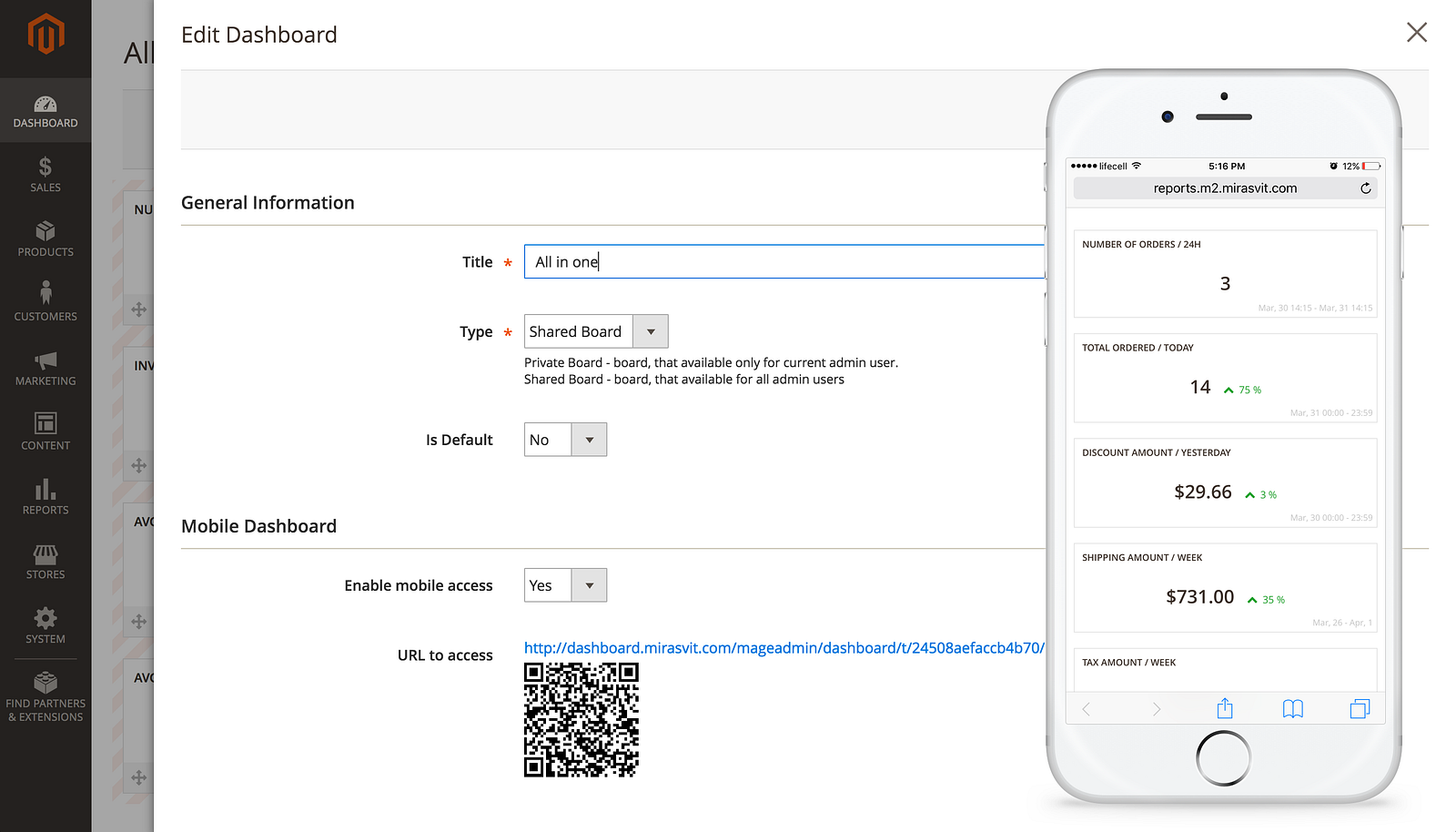Image resolution: width=1456 pixels, height=832 pixels.
Task: Open the Enable mobile access dropdown
Action: [565, 585]
